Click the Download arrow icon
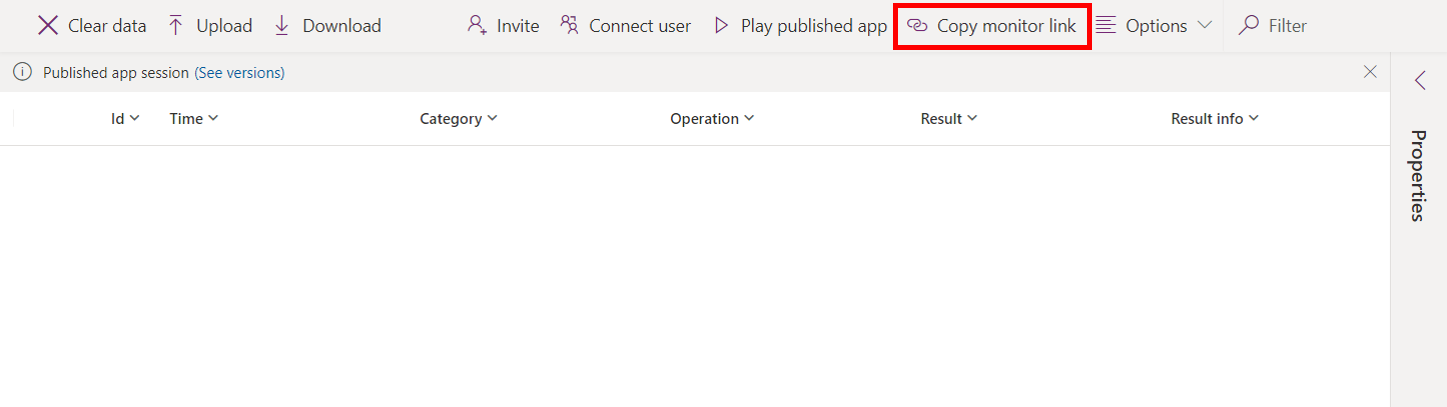 pos(282,26)
